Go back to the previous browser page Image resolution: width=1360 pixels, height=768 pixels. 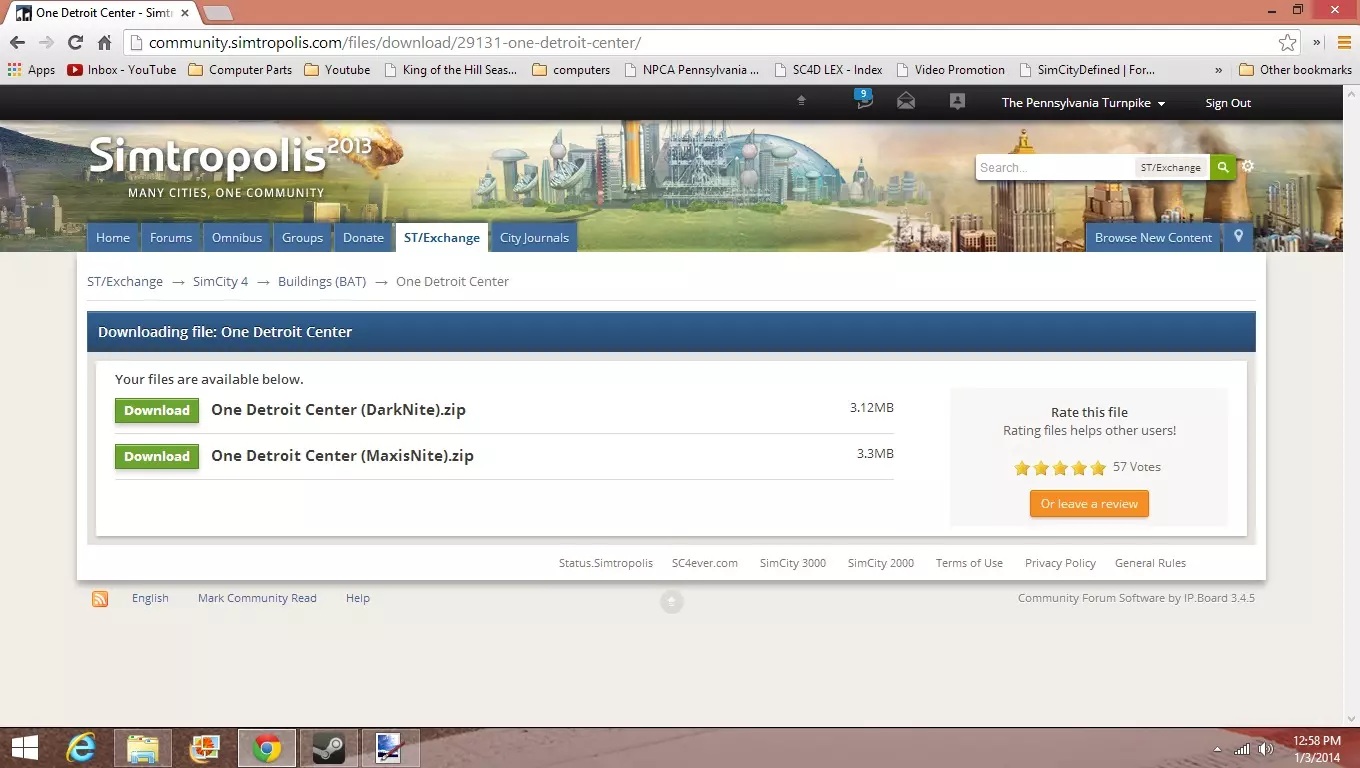pos(17,43)
